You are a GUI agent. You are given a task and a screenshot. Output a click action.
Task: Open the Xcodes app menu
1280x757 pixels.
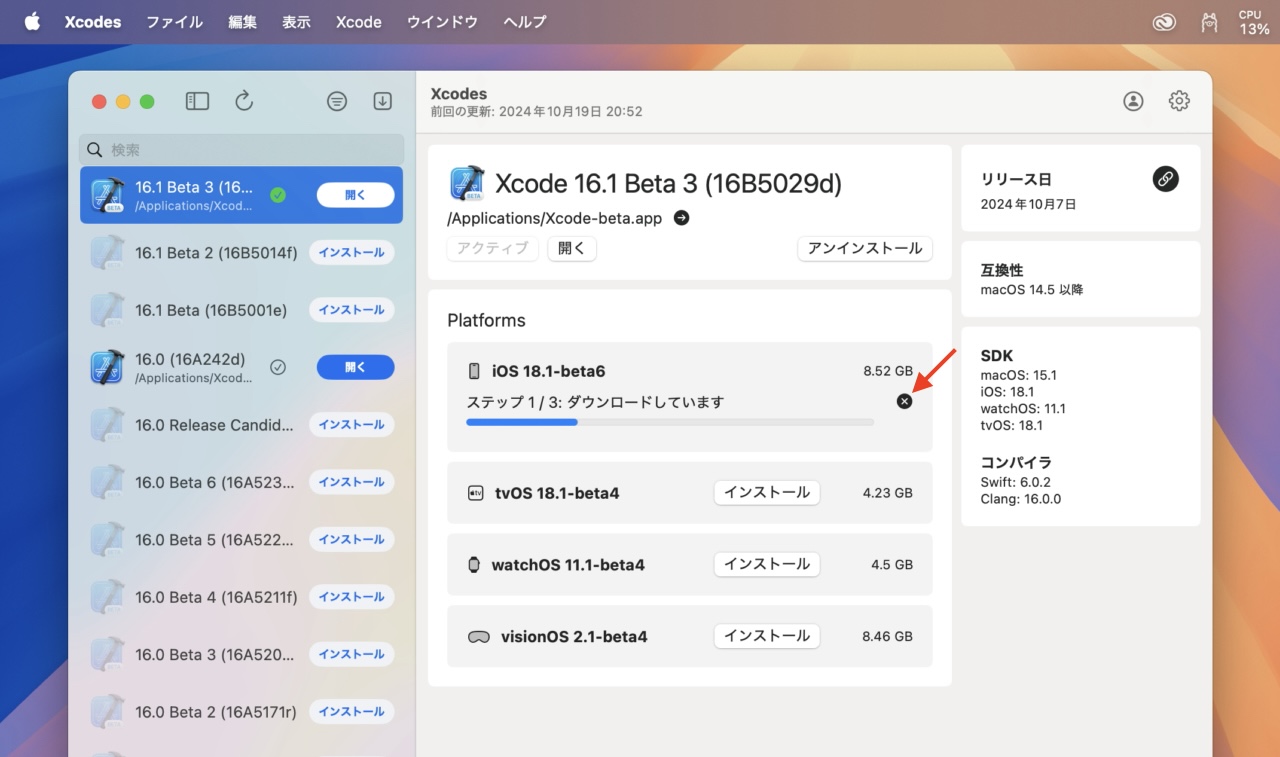coord(92,22)
